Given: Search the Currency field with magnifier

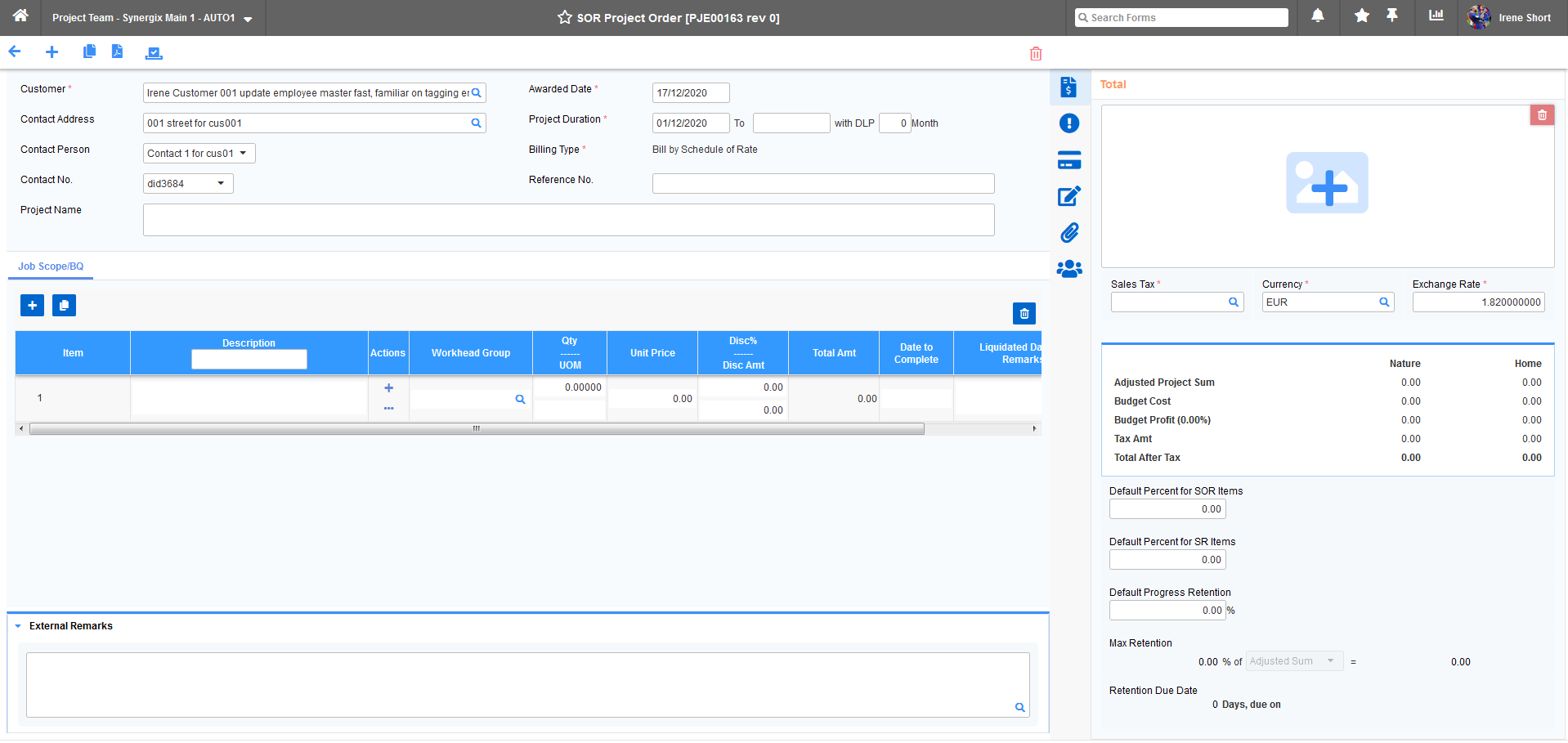Looking at the screenshot, I should pos(1383,302).
